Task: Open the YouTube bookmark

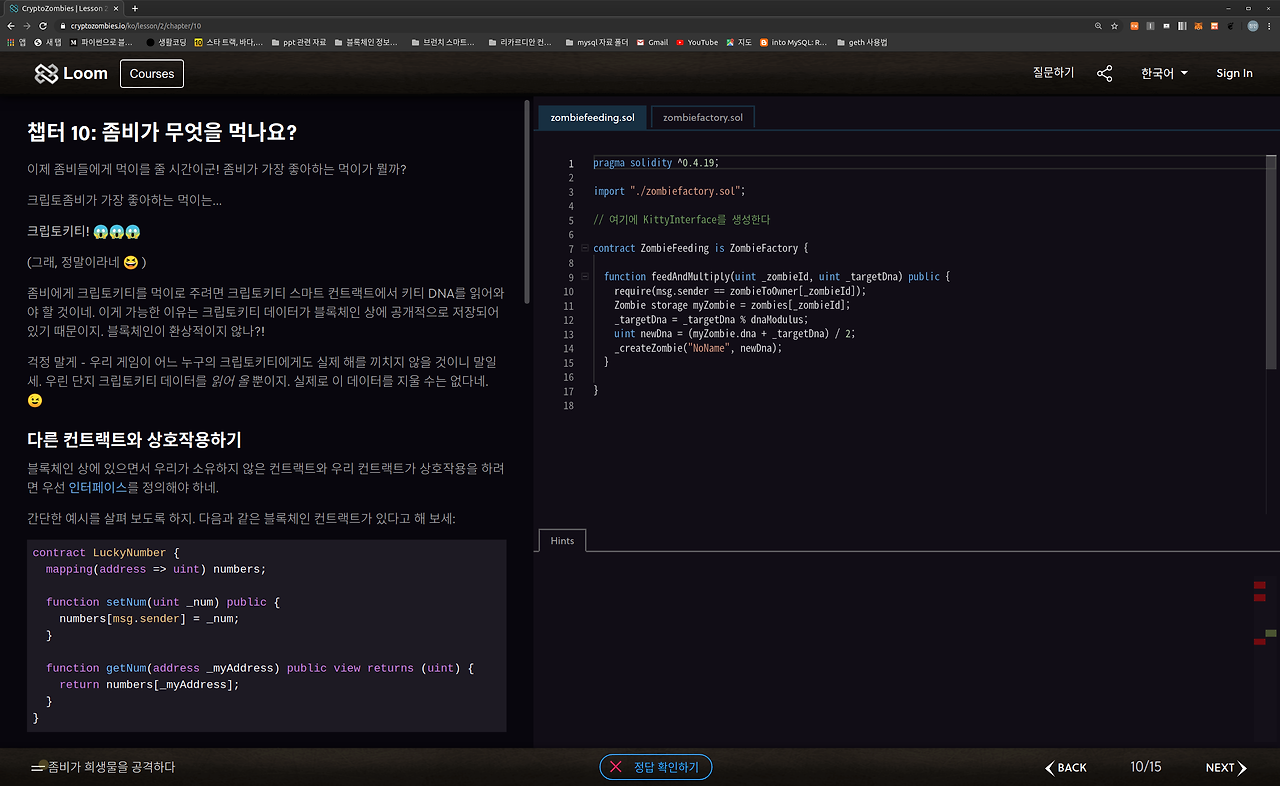Action: click(x=697, y=42)
